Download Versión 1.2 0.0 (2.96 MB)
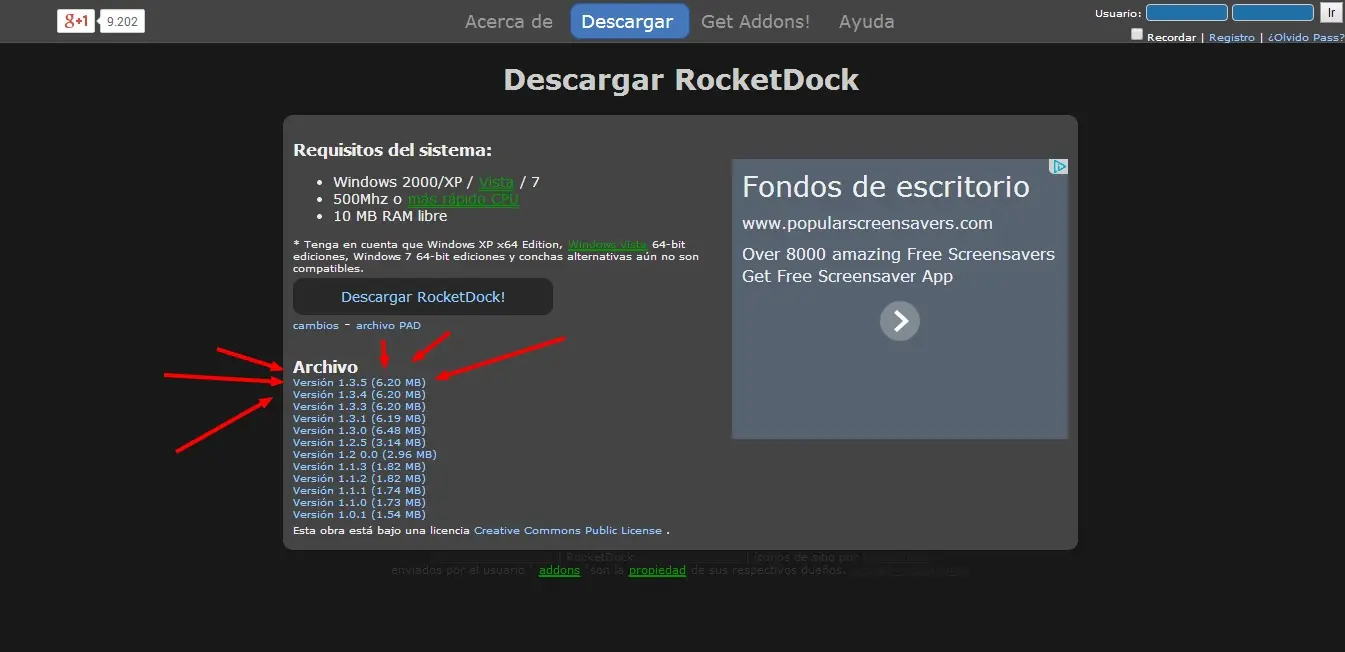Viewport: 1345px width, 652px height. pos(365,454)
